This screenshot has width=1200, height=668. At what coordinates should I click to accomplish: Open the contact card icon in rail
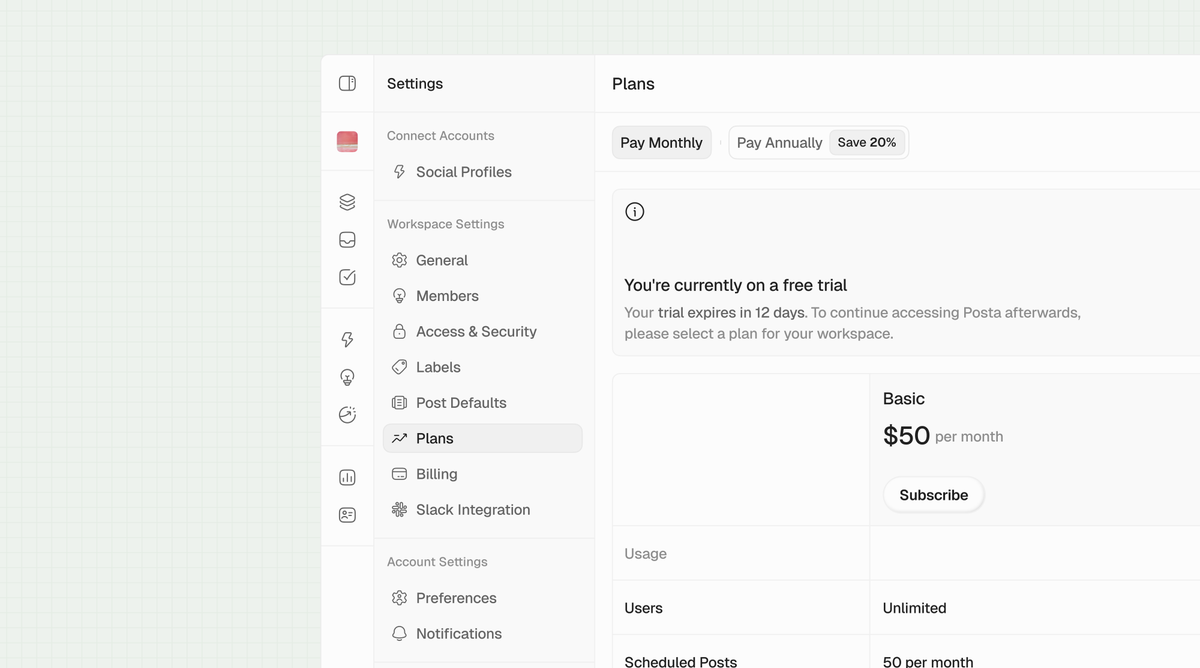pyautogui.click(x=347, y=515)
